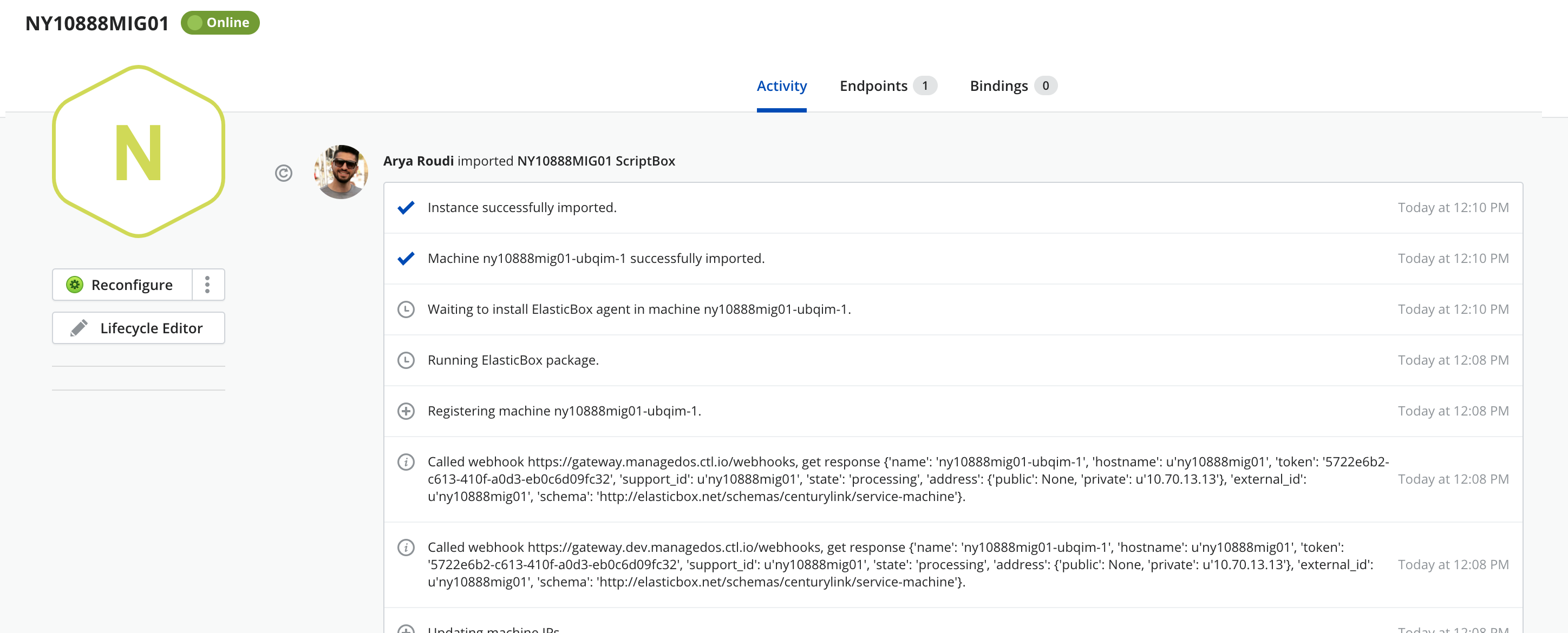
Task: Click the Reconfigure button
Action: (119, 284)
